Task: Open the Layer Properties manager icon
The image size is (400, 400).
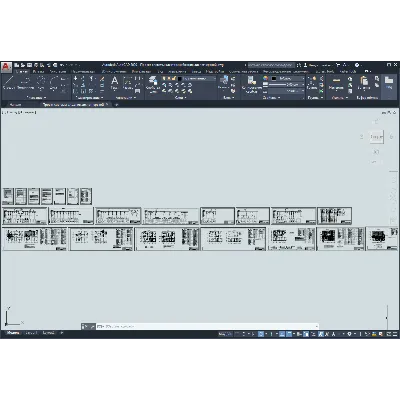Action: click(x=153, y=83)
